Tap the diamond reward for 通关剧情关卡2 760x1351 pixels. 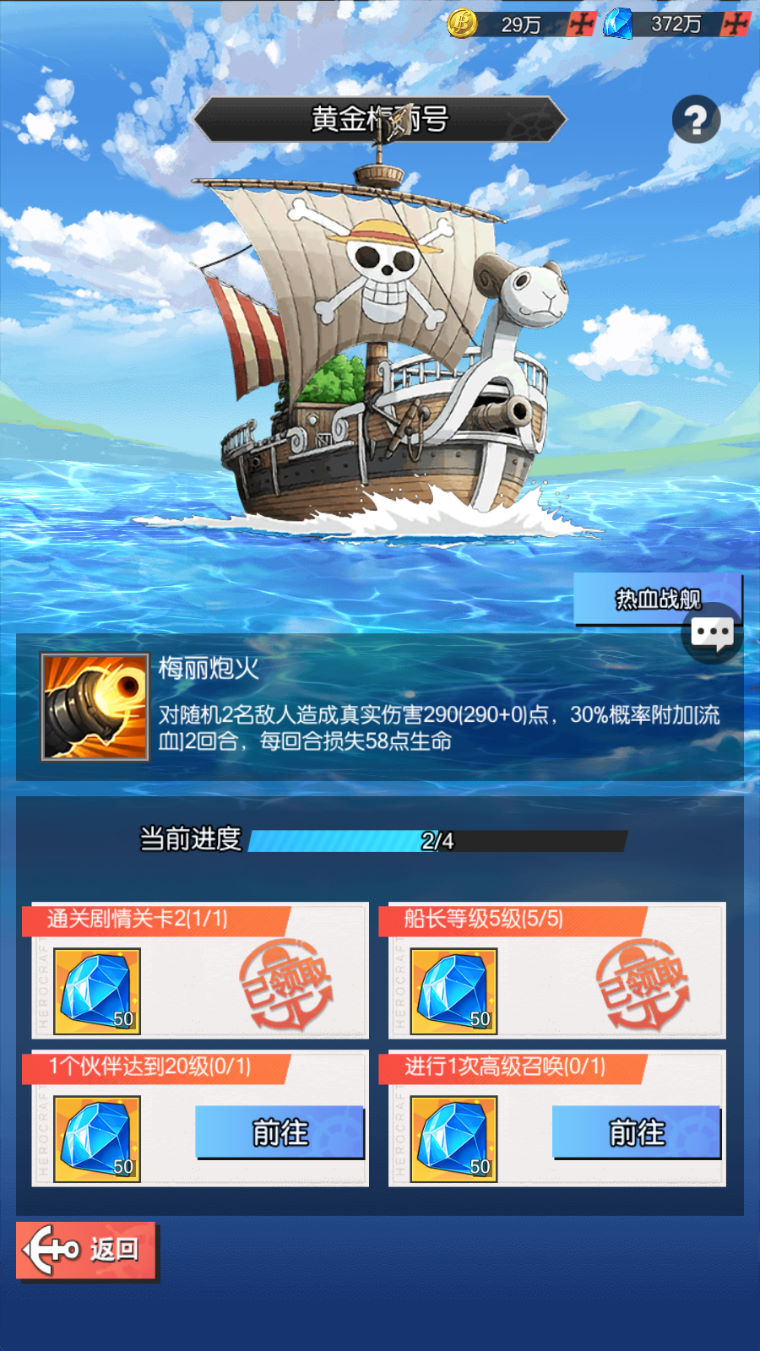96,991
